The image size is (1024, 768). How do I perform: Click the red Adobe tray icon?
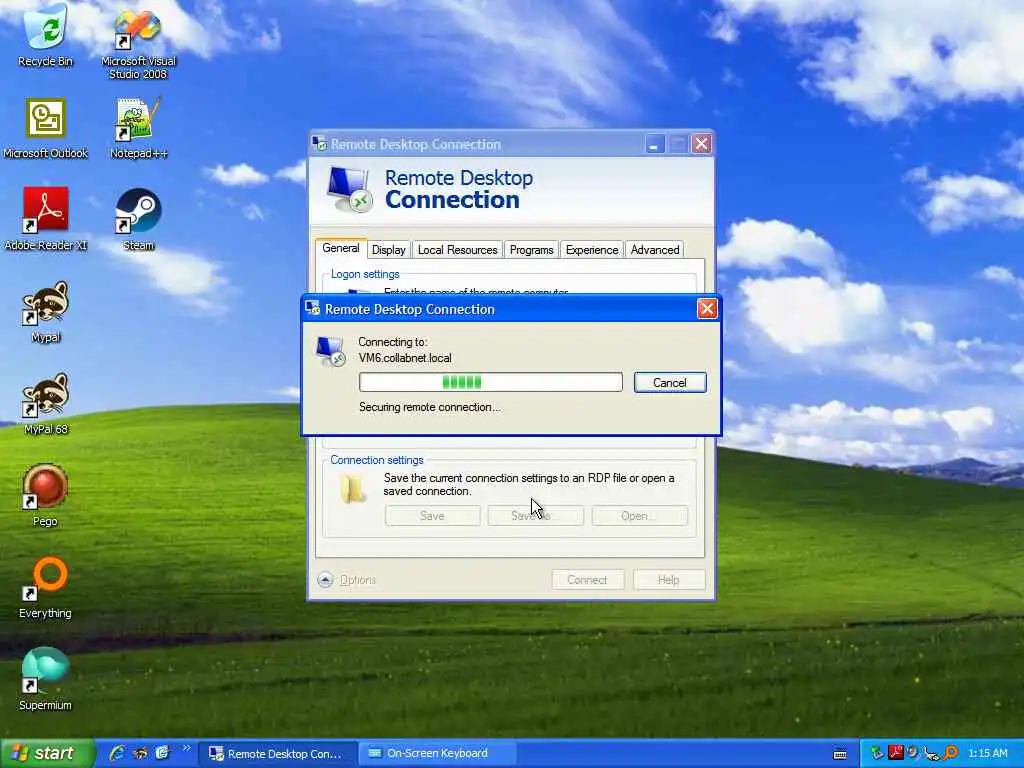point(895,753)
